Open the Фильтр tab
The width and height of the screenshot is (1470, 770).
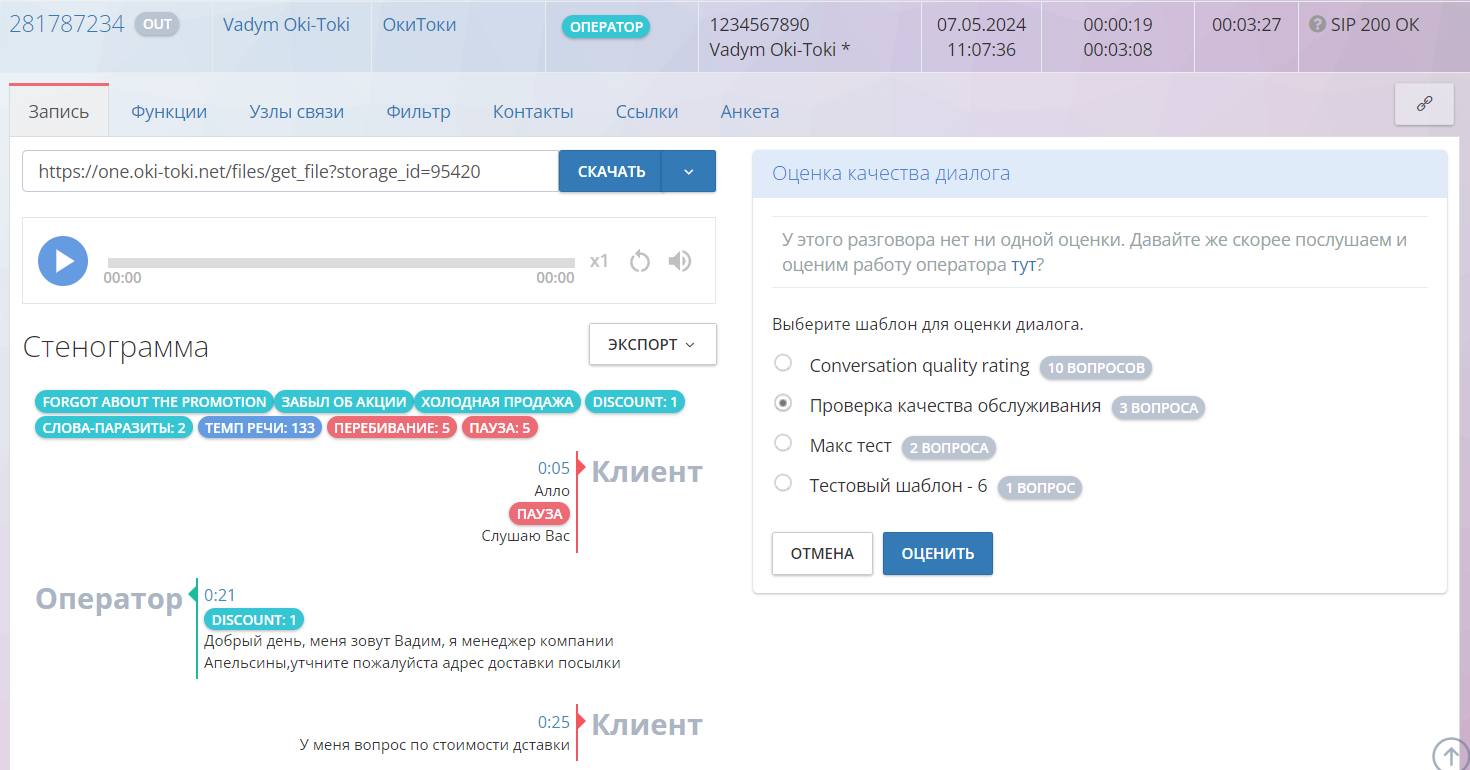tap(418, 112)
